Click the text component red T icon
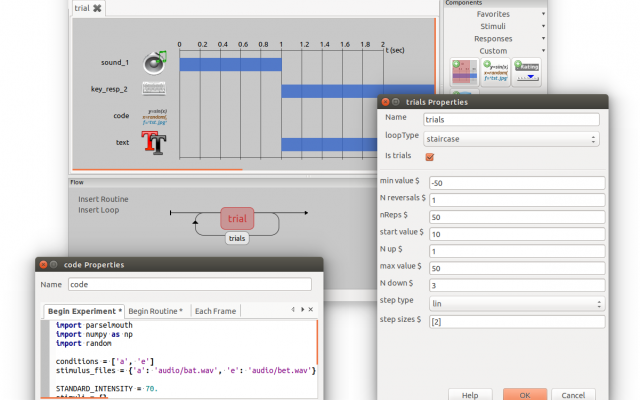 click(153, 142)
